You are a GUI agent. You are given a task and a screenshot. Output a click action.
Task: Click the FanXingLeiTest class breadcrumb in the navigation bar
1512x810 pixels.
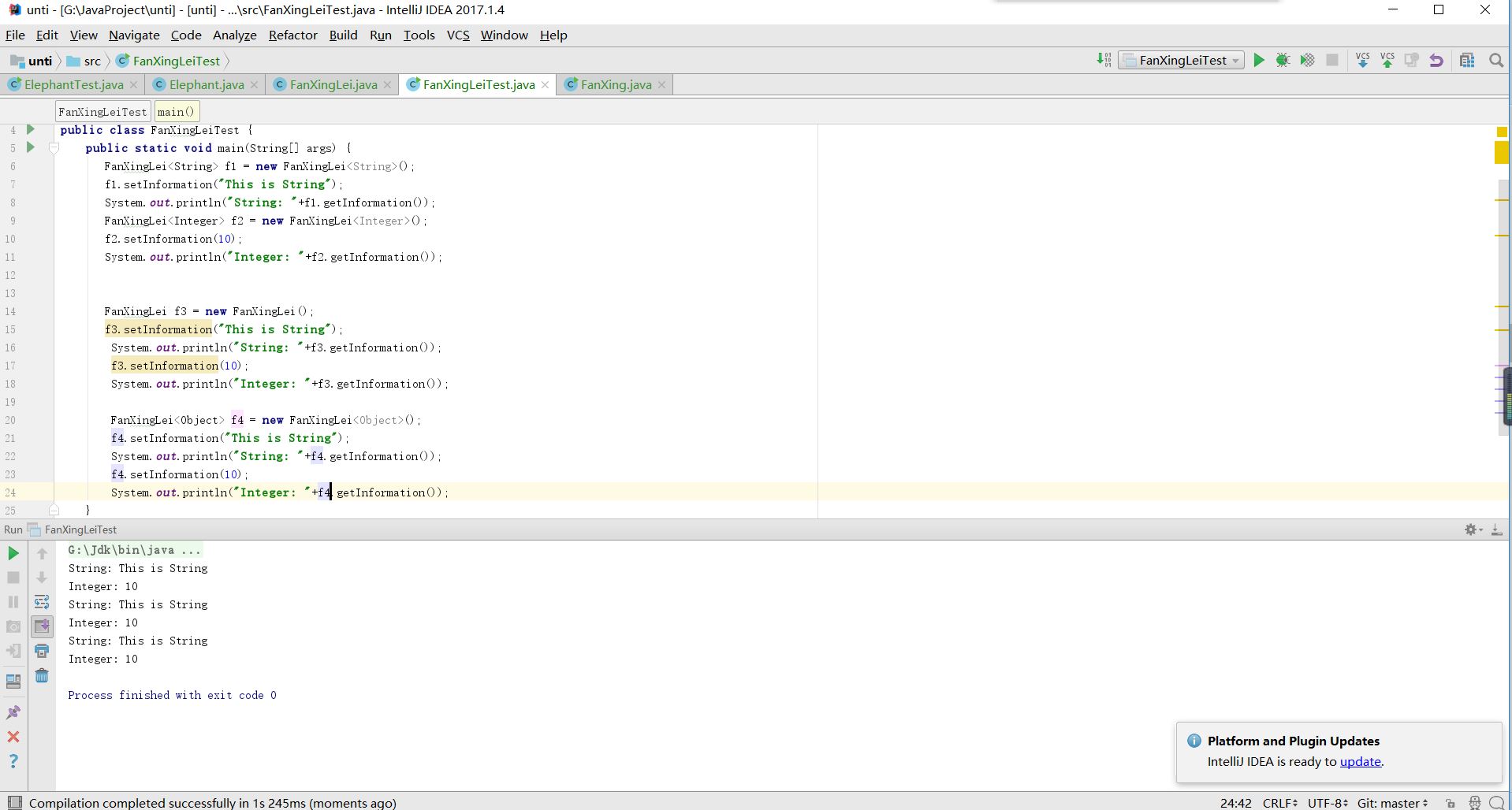[168, 61]
